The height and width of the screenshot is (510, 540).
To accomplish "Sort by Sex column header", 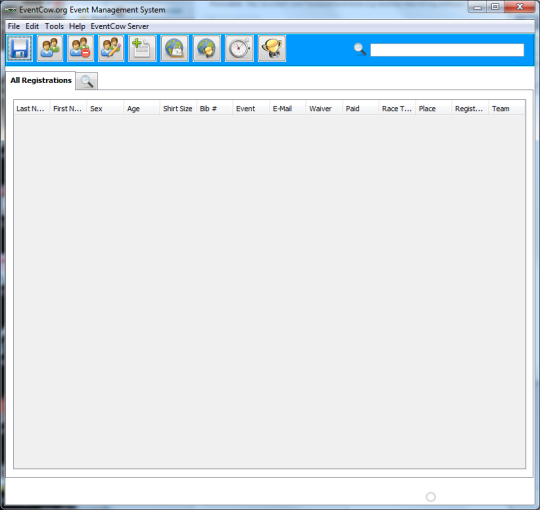I will (x=105, y=108).
